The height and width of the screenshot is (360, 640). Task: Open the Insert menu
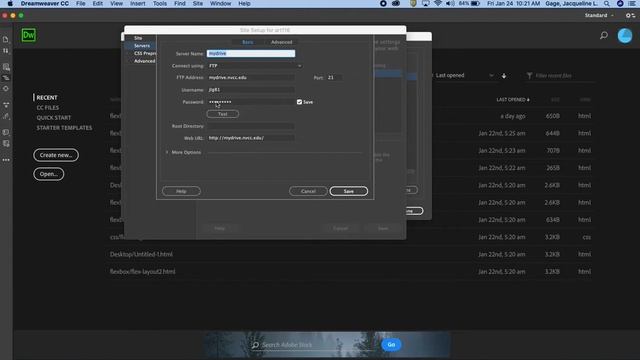(138, 4)
